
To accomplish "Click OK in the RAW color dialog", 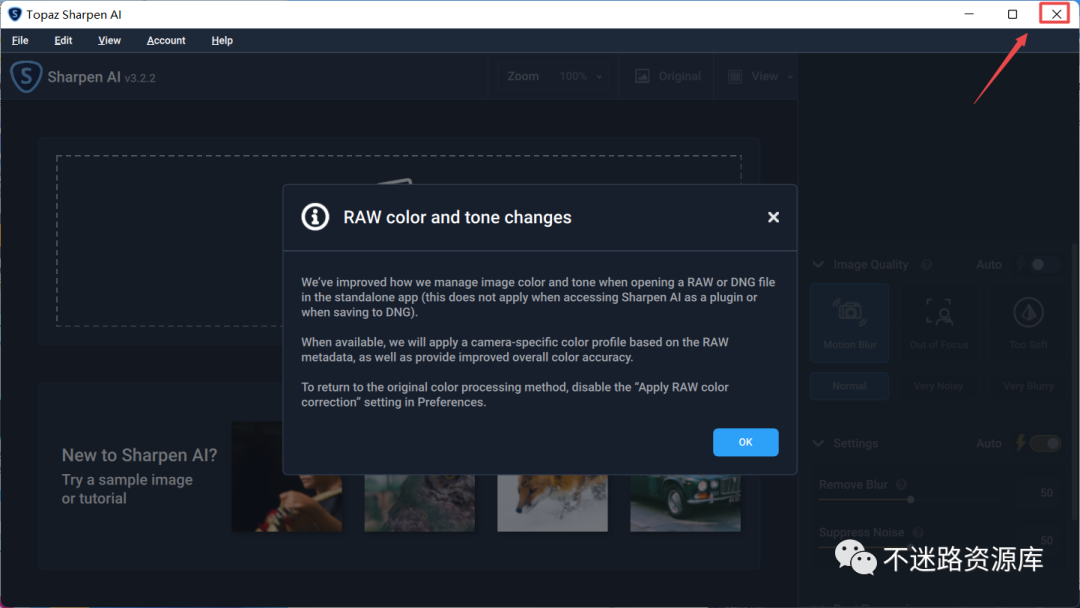I will (745, 442).
